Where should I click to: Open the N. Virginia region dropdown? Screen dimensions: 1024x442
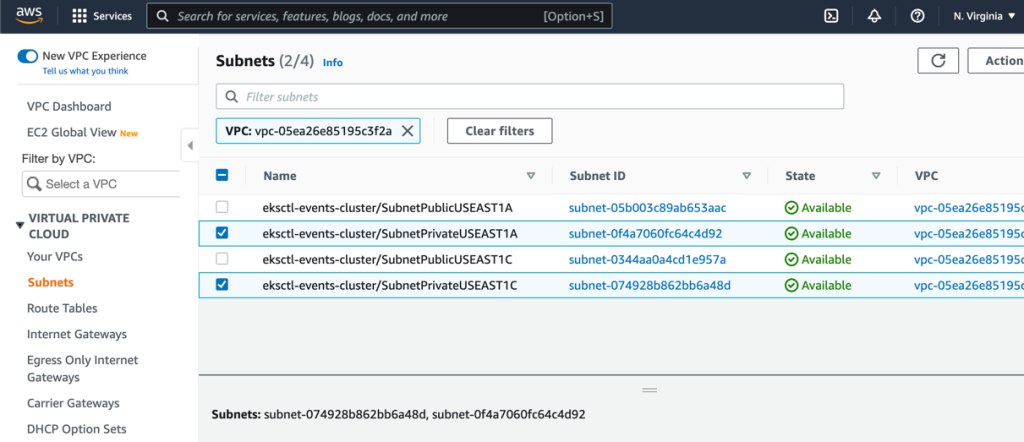pyautogui.click(x=985, y=16)
